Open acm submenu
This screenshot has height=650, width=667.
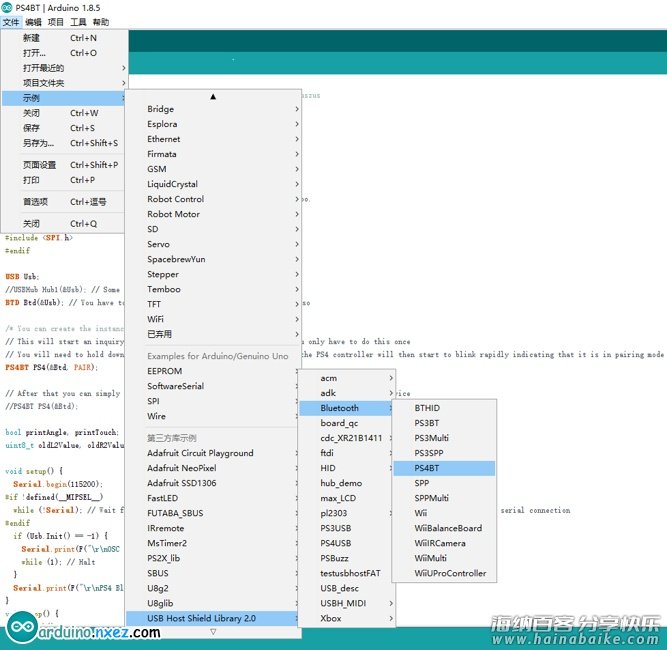click(x=347, y=378)
